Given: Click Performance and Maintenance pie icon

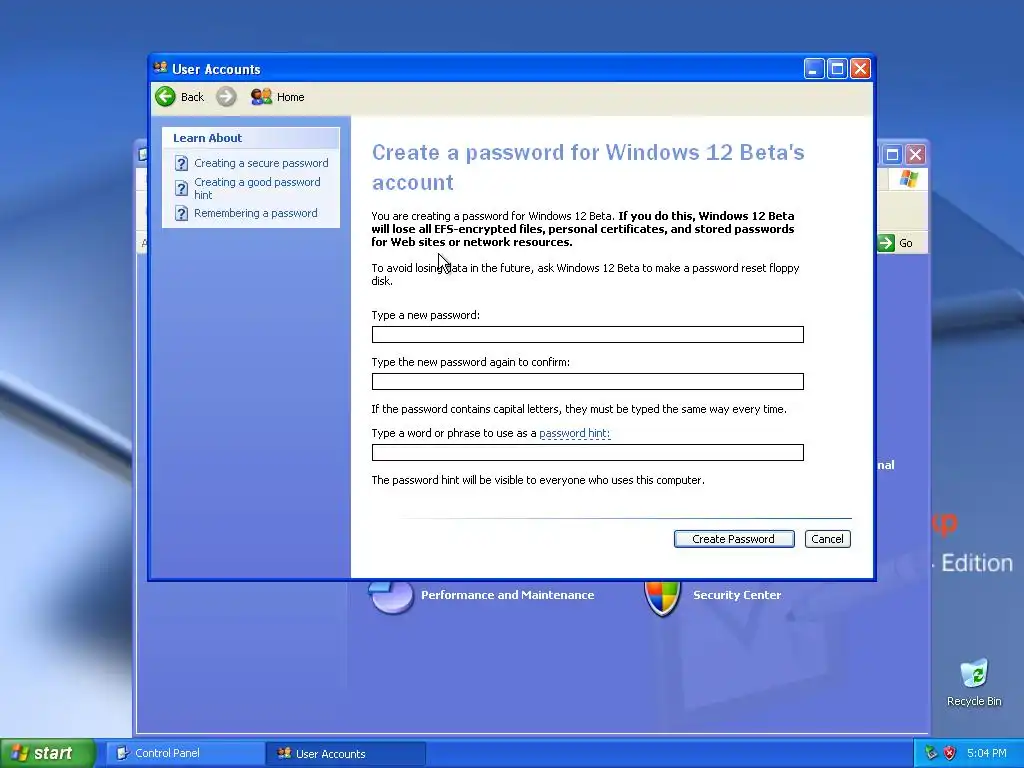Looking at the screenshot, I should [x=391, y=596].
